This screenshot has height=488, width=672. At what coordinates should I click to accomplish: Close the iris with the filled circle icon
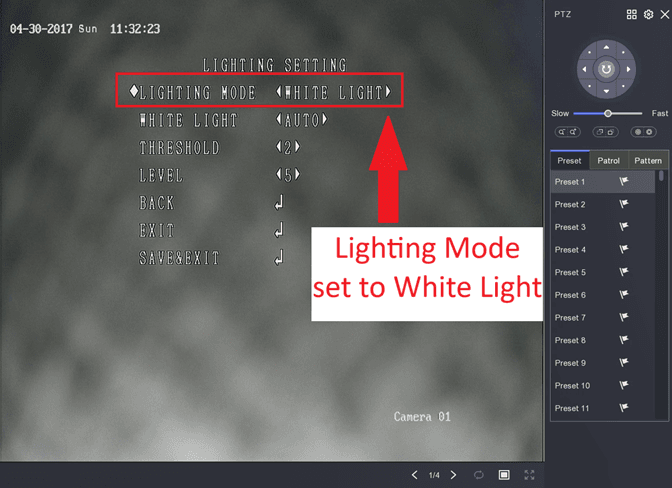(638, 132)
